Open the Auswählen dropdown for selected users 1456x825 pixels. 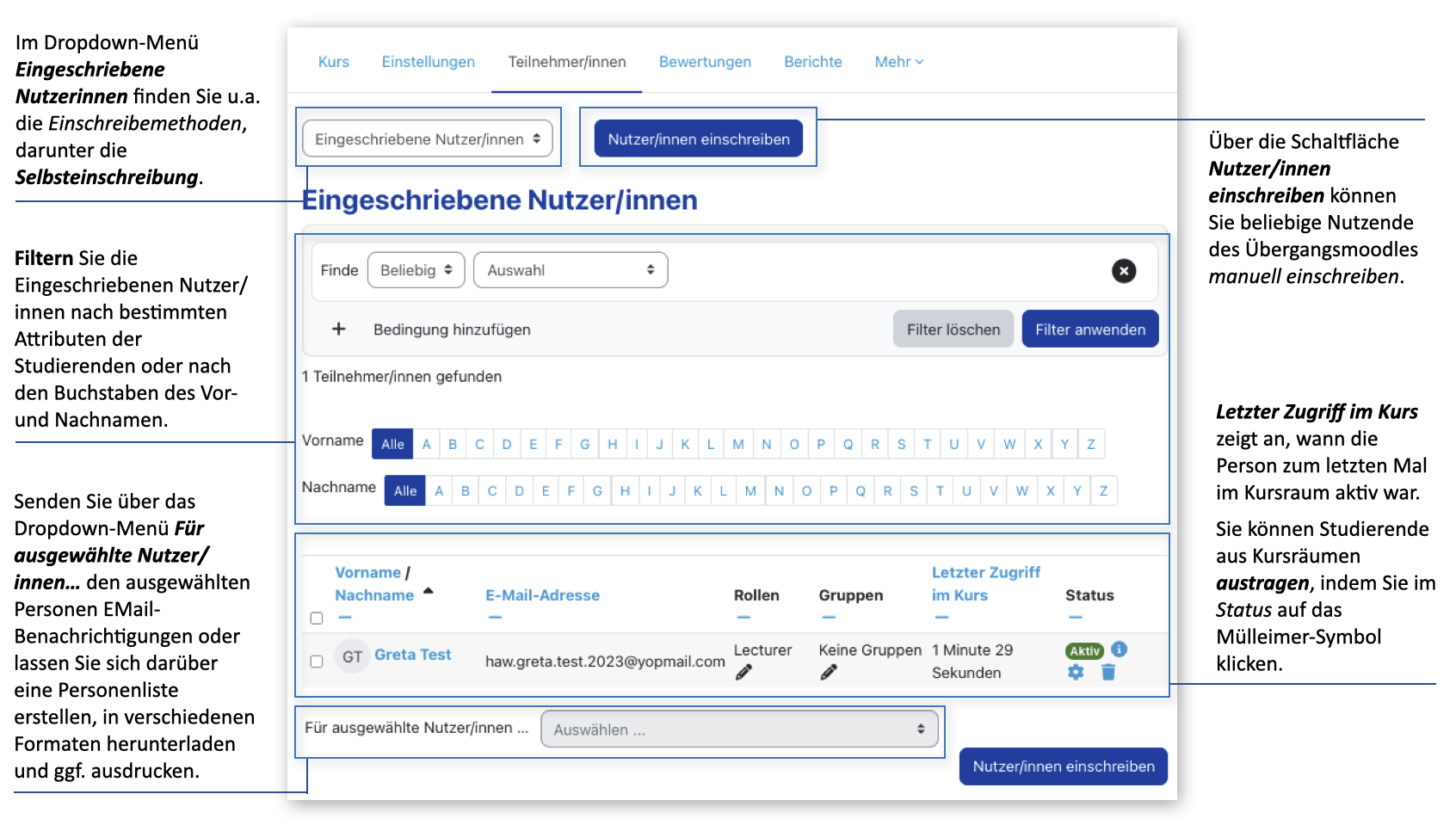738,730
